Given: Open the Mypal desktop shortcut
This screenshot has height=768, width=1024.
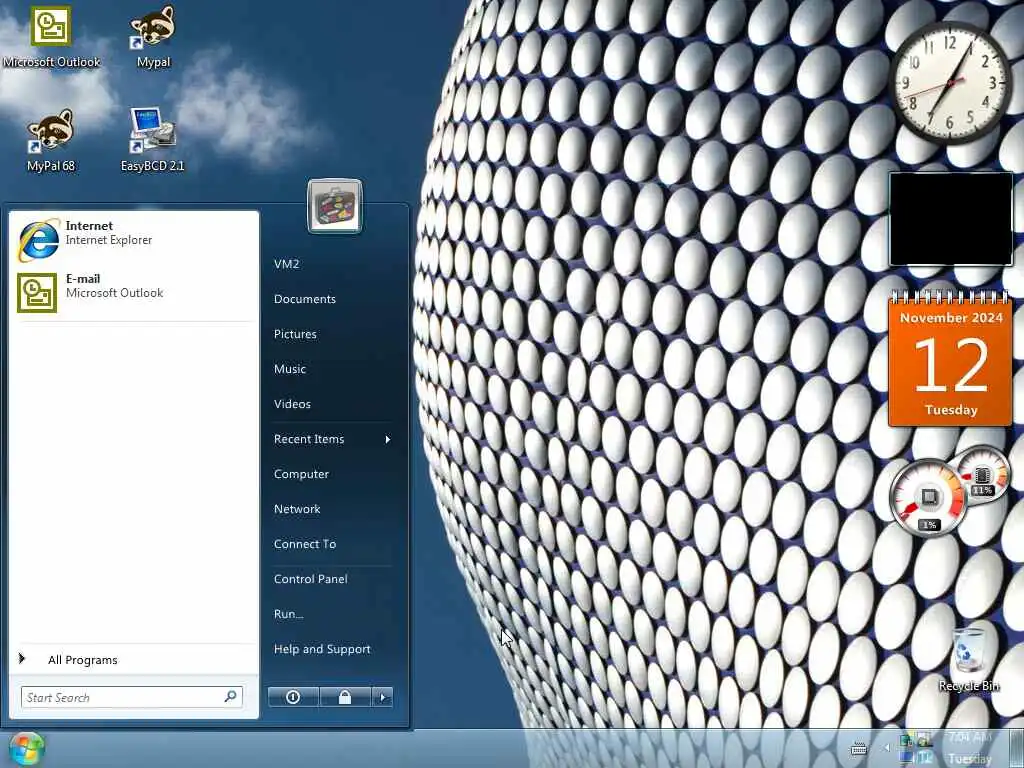Looking at the screenshot, I should click(153, 36).
